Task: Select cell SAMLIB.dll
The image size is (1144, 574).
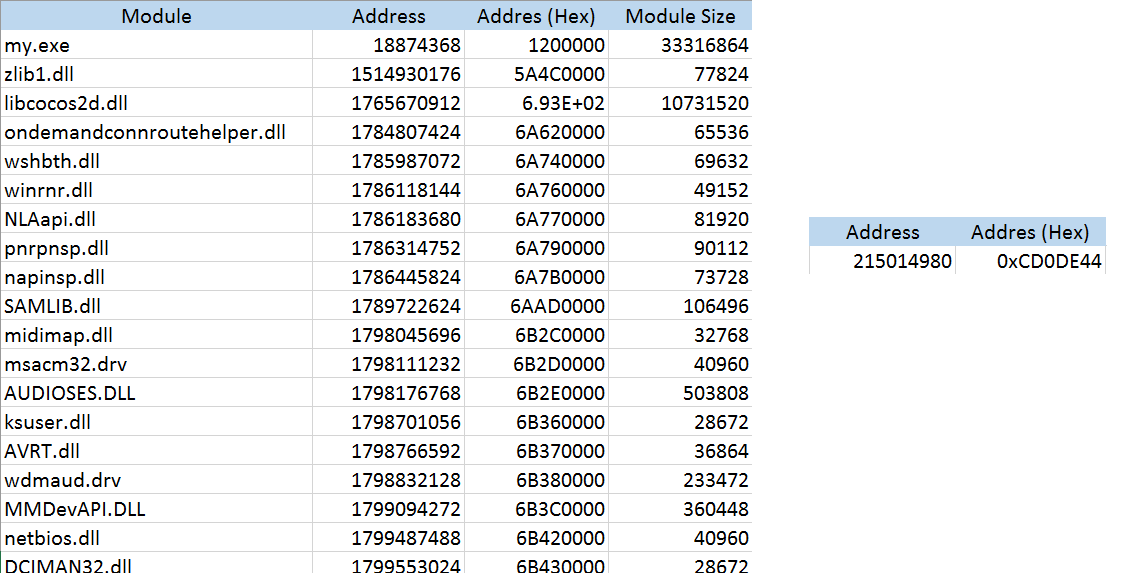Action: 156,306
